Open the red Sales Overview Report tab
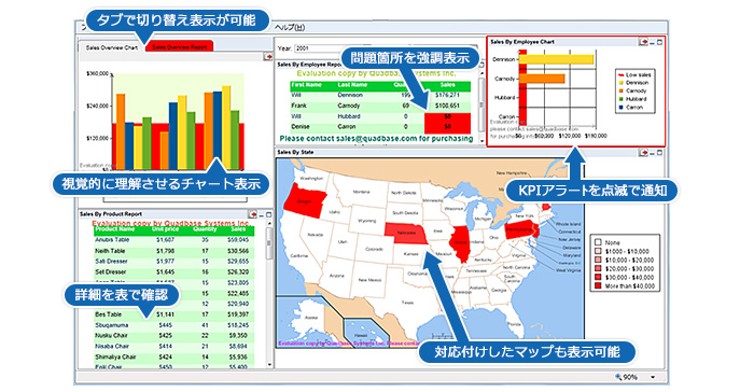 pyautogui.click(x=179, y=47)
